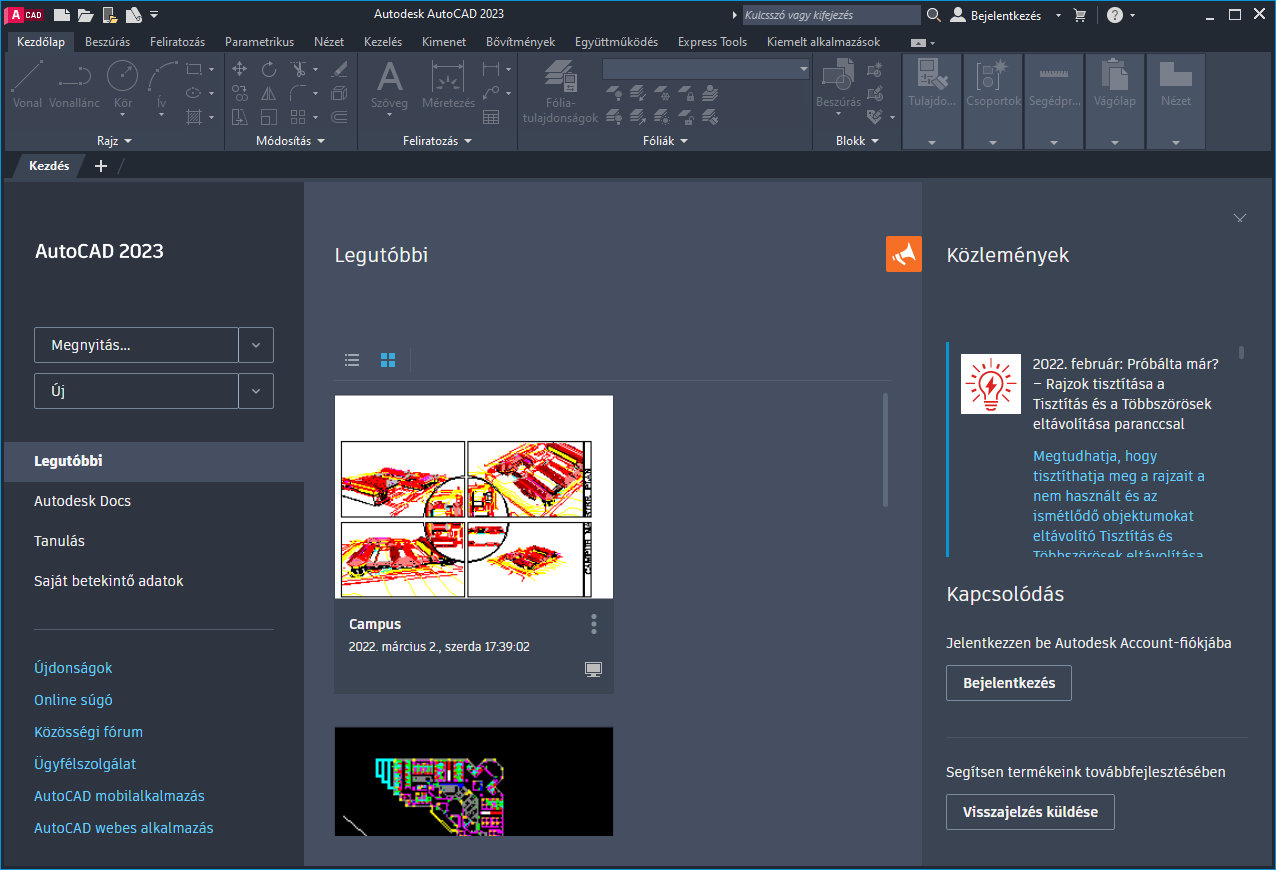Switch recent files to grid view
This screenshot has width=1276, height=870.
[x=388, y=360]
